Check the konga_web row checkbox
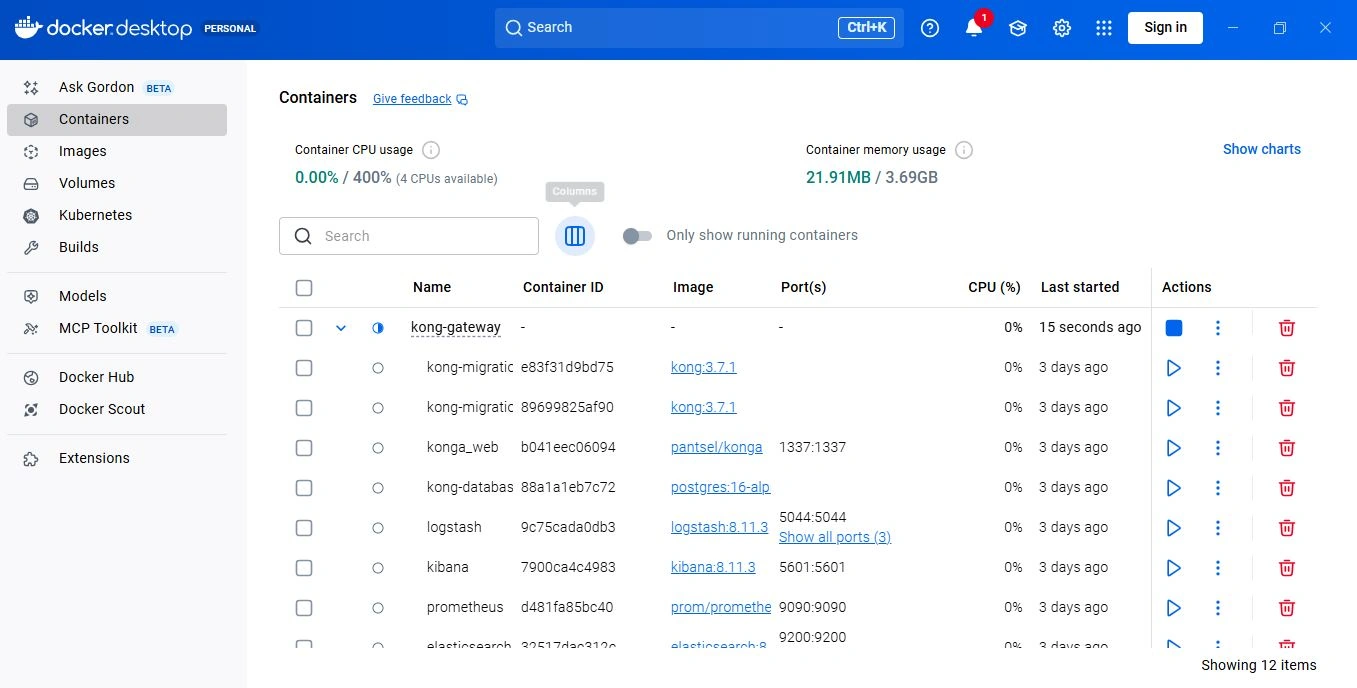Screen dimensions: 1357x688 [304, 448]
